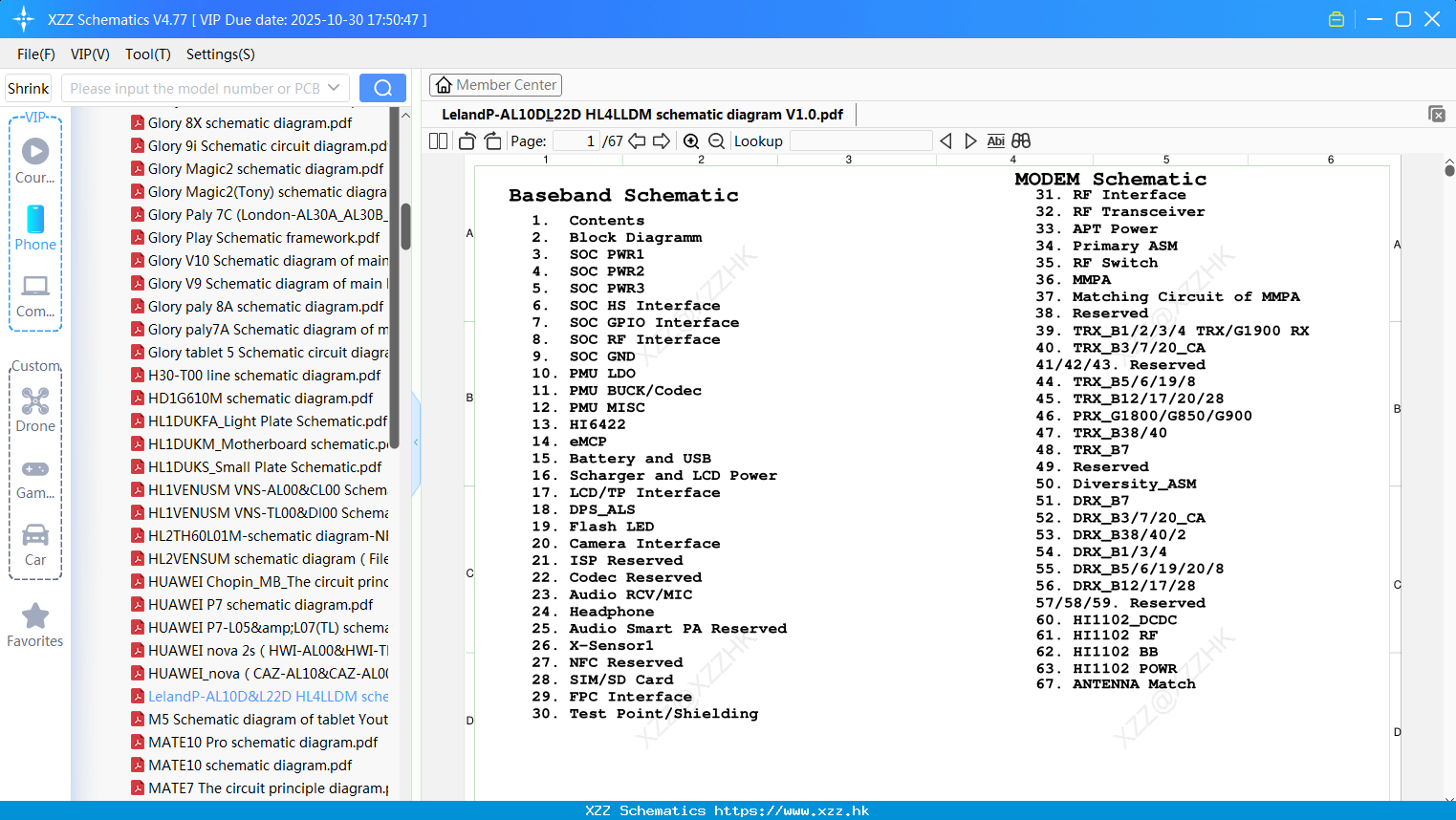1456x820 pixels.
Task: Toggle whole-word match Abi icon
Action: 995,141
